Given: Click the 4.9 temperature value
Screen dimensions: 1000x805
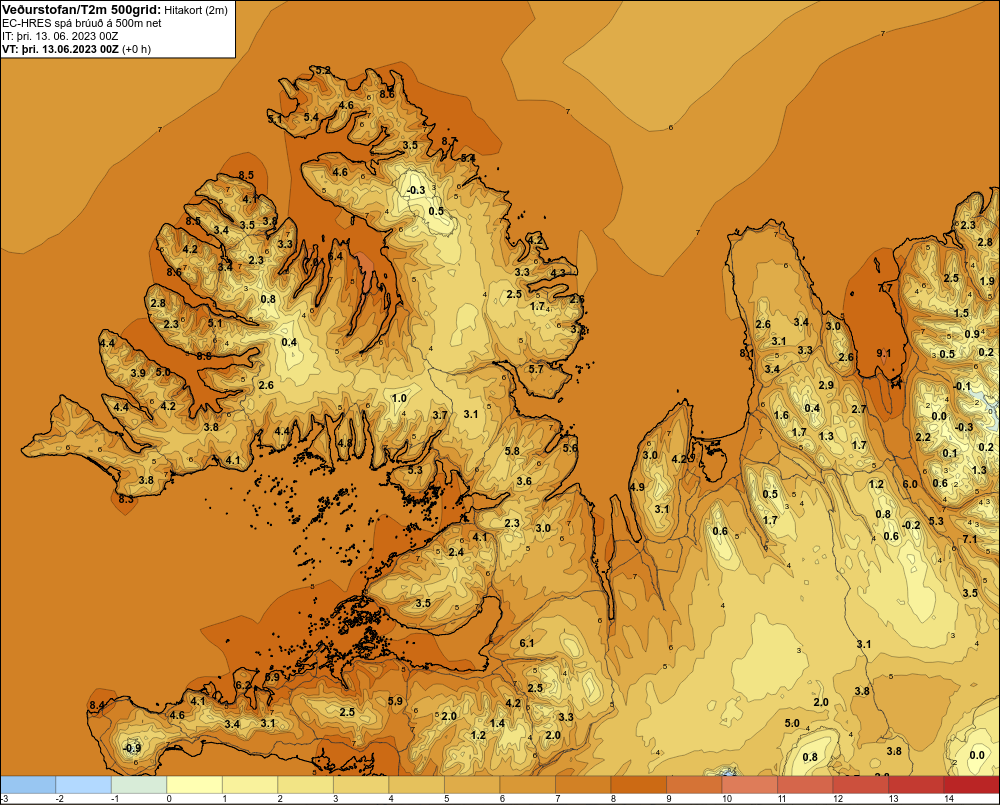Looking at the screenshot, I should (x=637, y=487).
